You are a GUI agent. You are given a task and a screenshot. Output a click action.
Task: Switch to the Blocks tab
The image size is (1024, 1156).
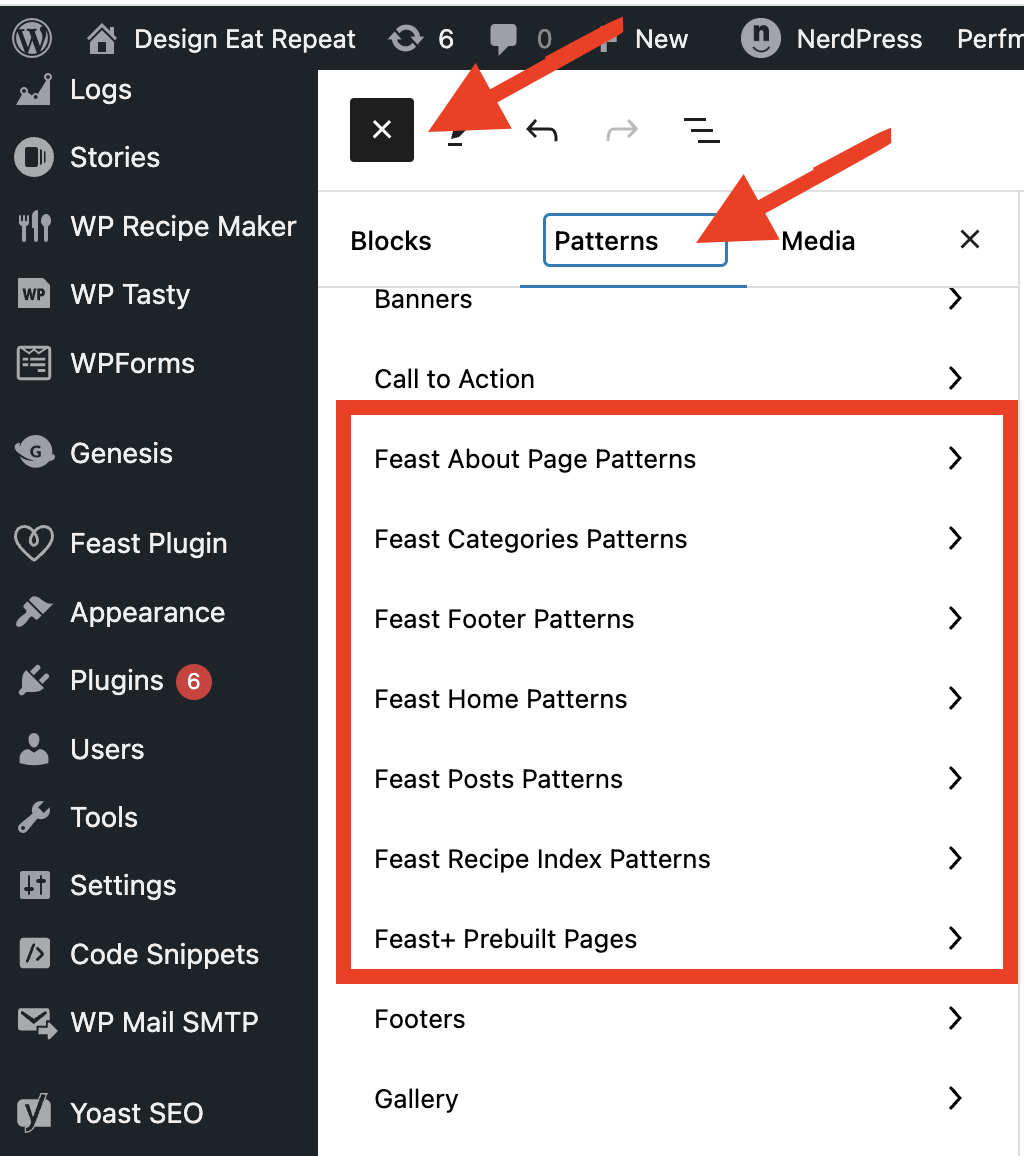(391, 241)
